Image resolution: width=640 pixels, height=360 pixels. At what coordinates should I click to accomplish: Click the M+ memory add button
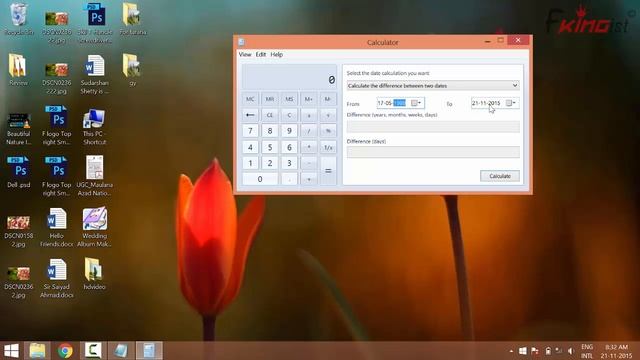309,99
